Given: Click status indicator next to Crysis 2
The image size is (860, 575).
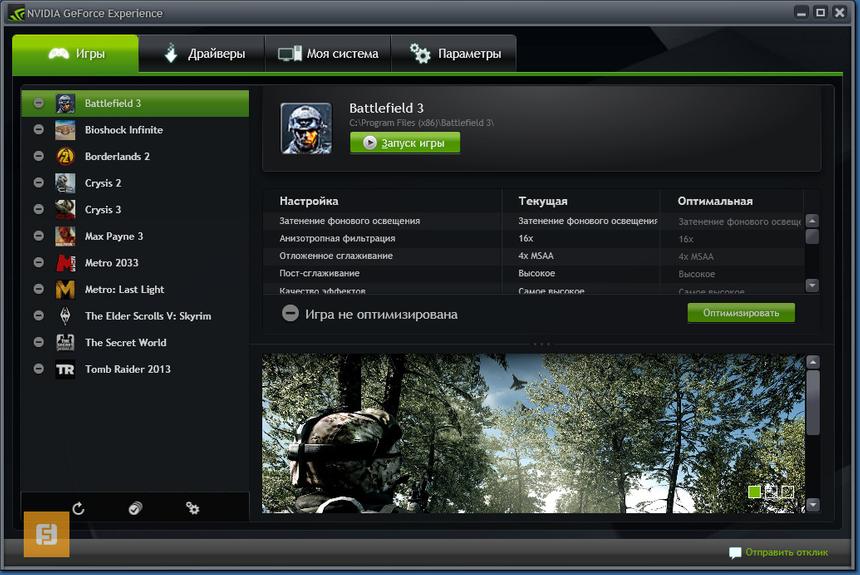Looking at the screenshot, I should [x=38, y=183].
